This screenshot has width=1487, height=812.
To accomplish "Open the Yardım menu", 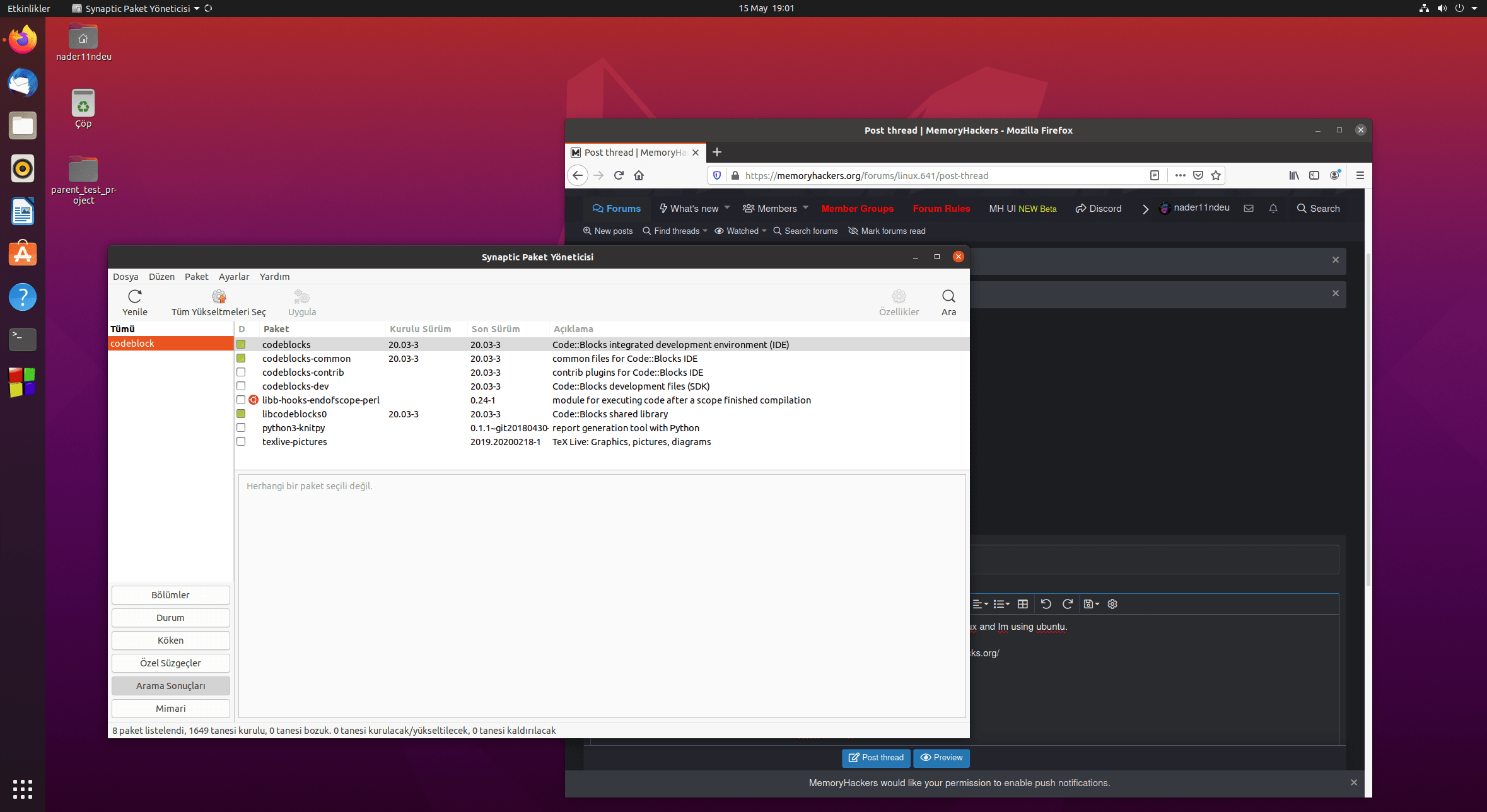I will 274,276.
